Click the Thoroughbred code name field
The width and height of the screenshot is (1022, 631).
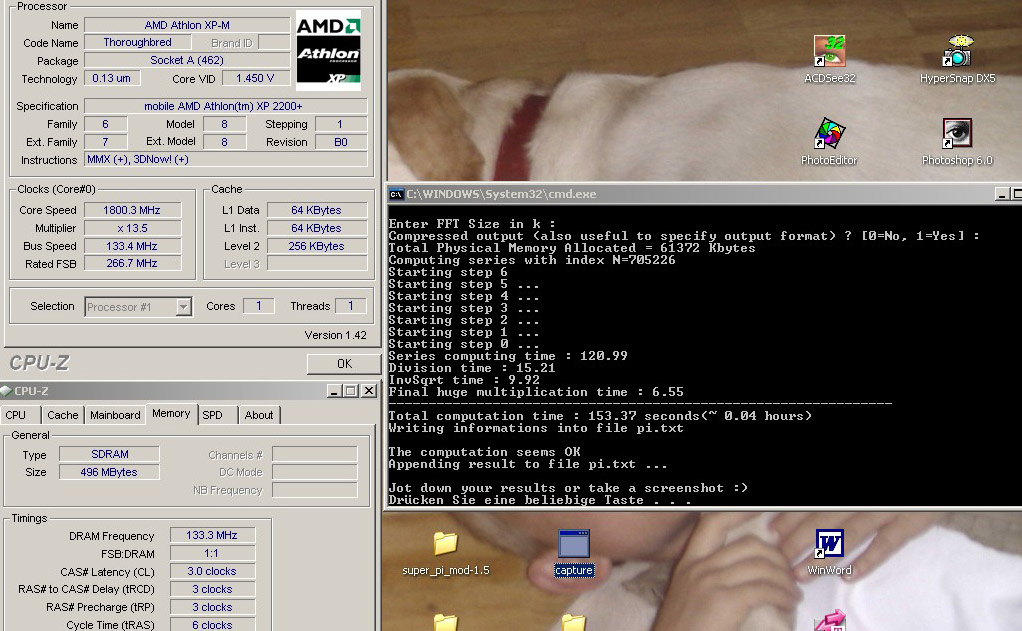pyautogui.click(x=138, y=42)
